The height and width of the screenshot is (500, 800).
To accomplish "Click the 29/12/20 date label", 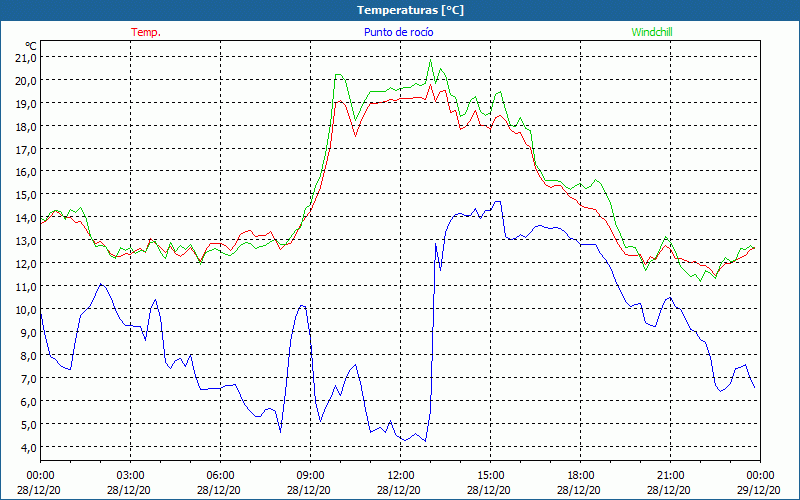I will tap(759, 490).
